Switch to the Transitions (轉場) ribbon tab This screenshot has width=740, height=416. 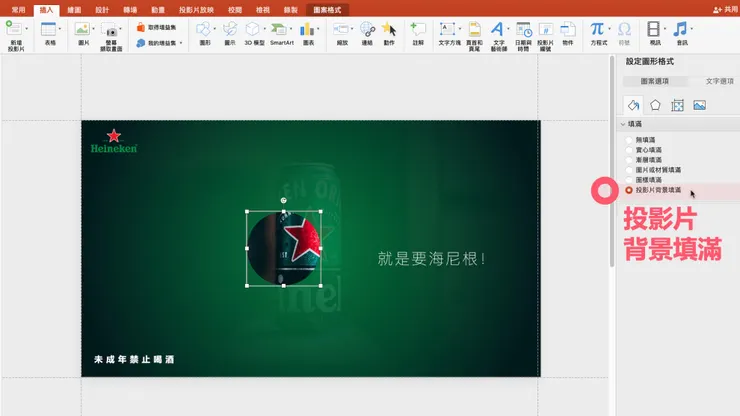coord(130,10)
